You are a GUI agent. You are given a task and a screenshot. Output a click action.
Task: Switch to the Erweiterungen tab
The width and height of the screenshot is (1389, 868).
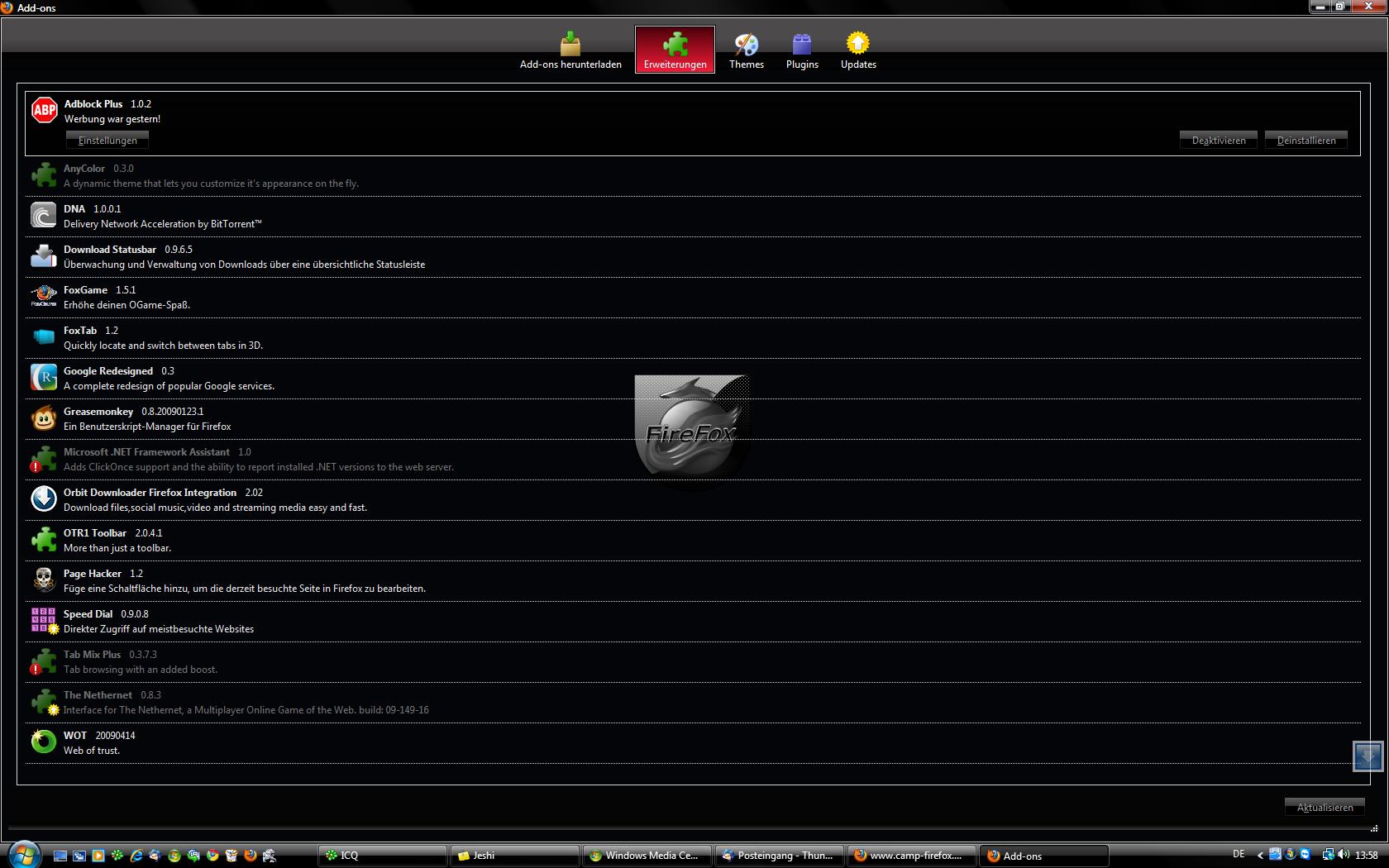675,50
